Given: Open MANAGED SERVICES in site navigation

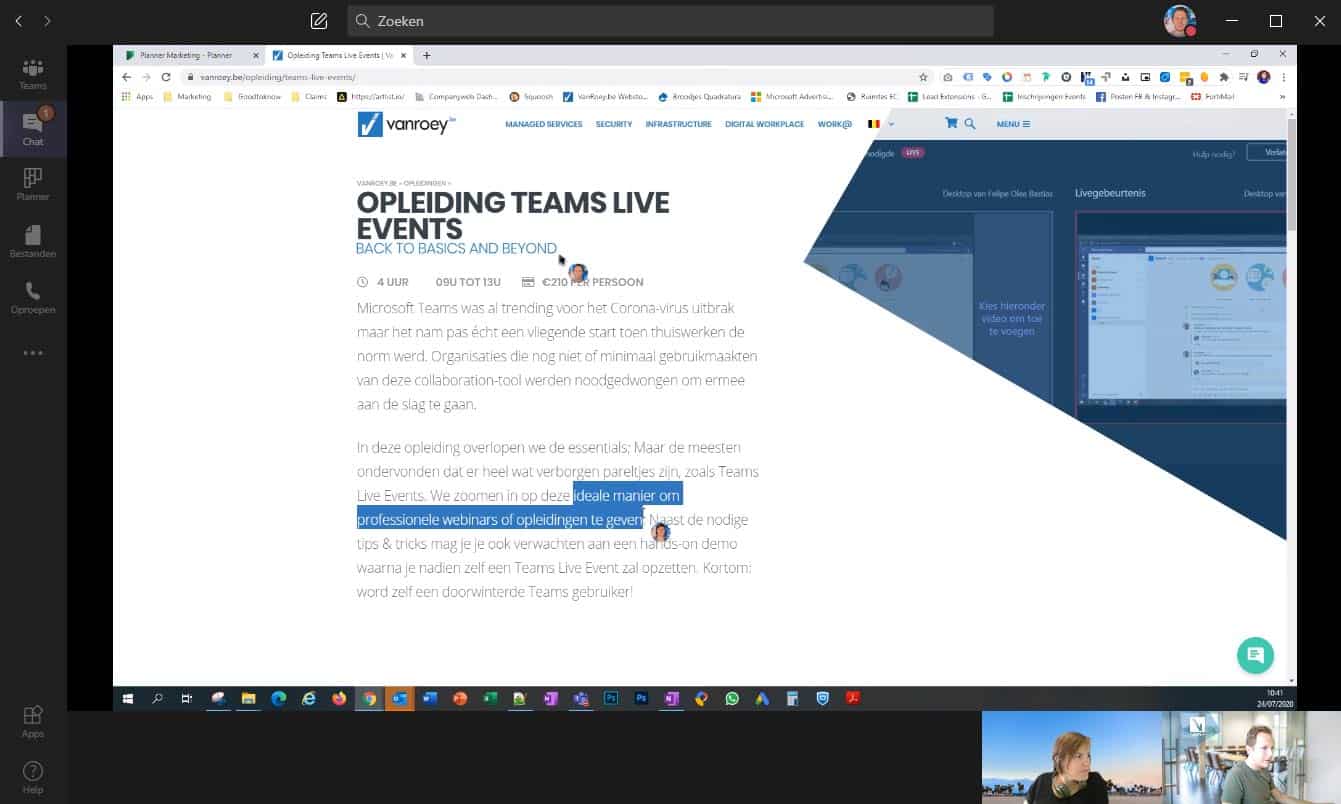Looking at the screenshot, I should pyautogui.click(x=544, y=124).
